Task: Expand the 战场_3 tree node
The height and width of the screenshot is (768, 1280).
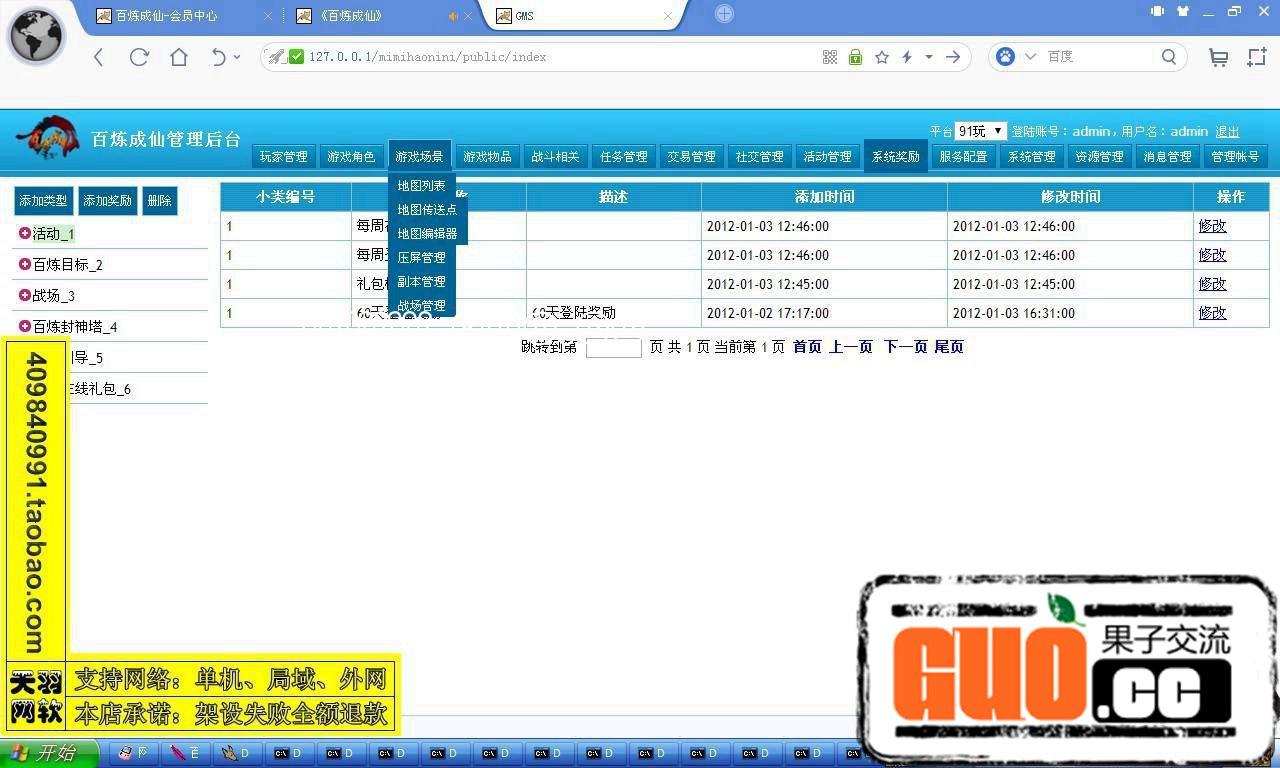Action: click(x=25, y=295)
